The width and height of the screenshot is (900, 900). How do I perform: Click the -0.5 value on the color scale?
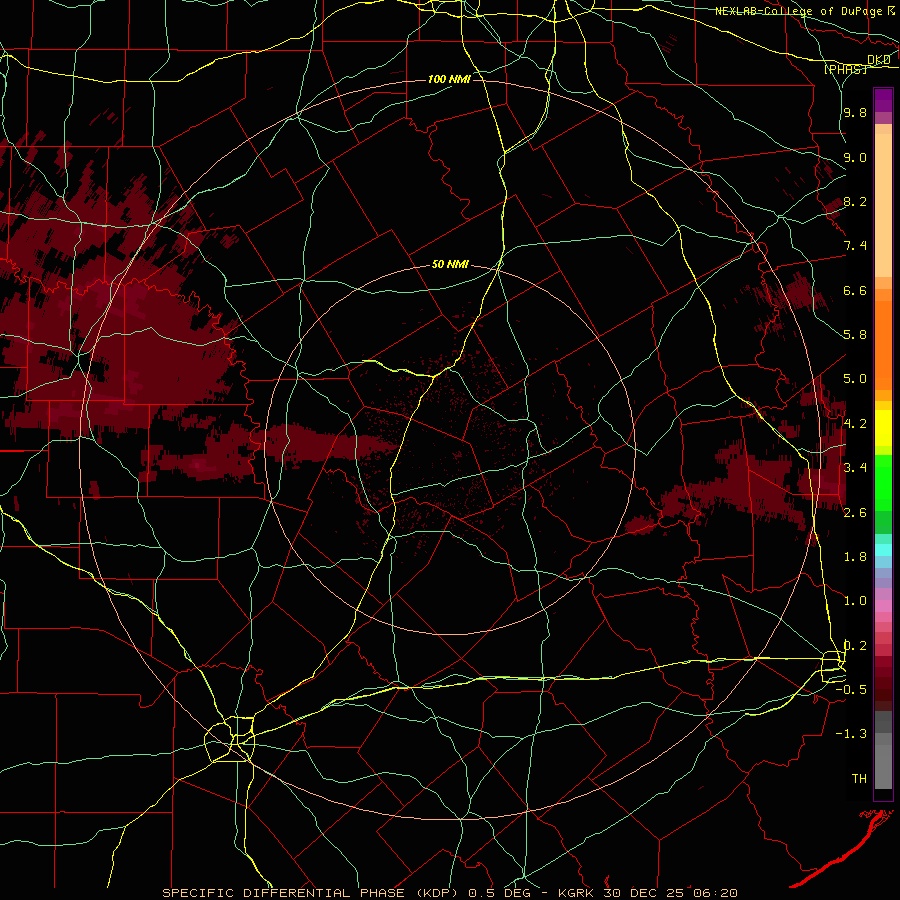click(x=851, y=690)
